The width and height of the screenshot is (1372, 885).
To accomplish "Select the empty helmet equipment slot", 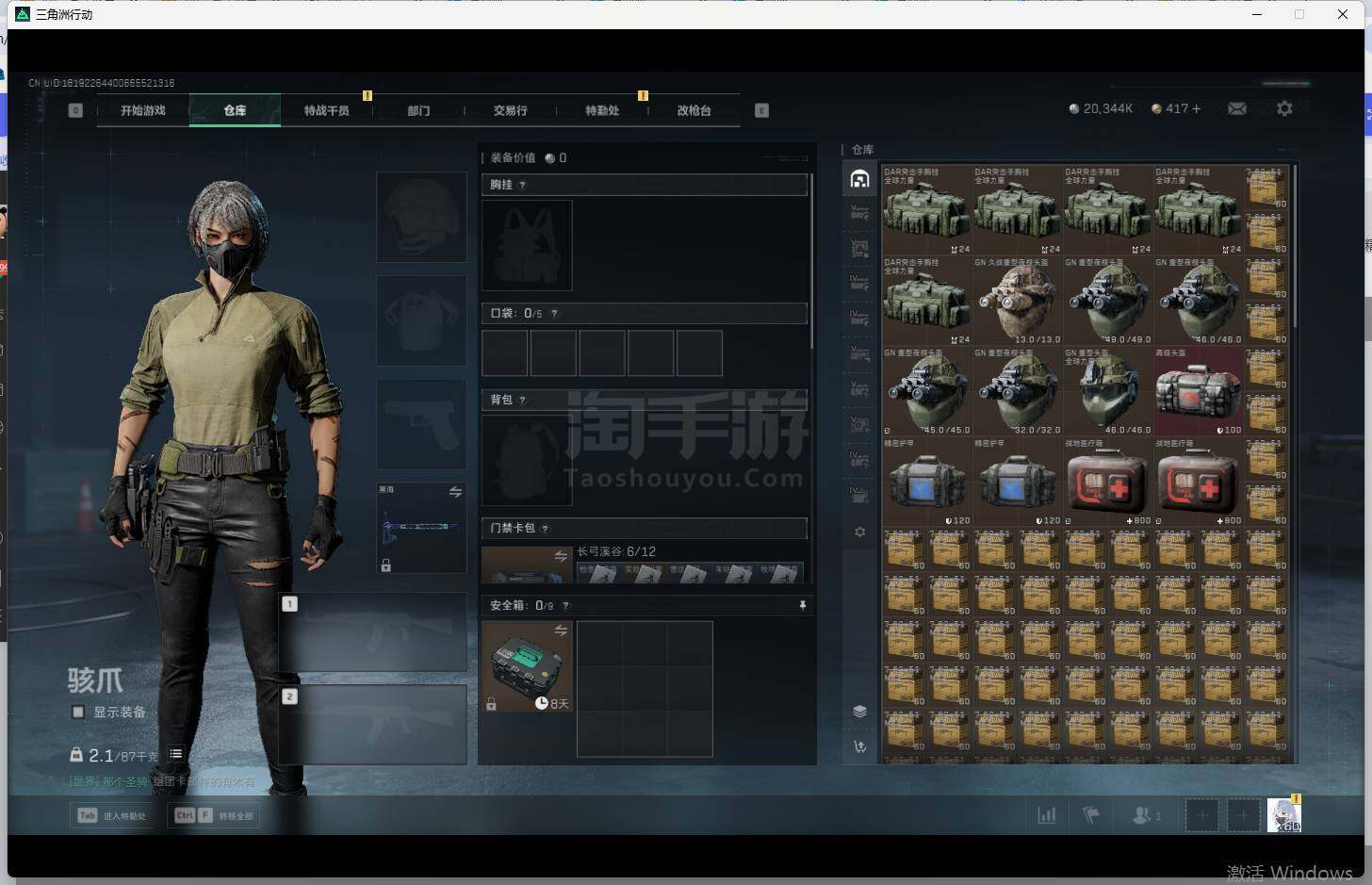I will click(421, 217).
